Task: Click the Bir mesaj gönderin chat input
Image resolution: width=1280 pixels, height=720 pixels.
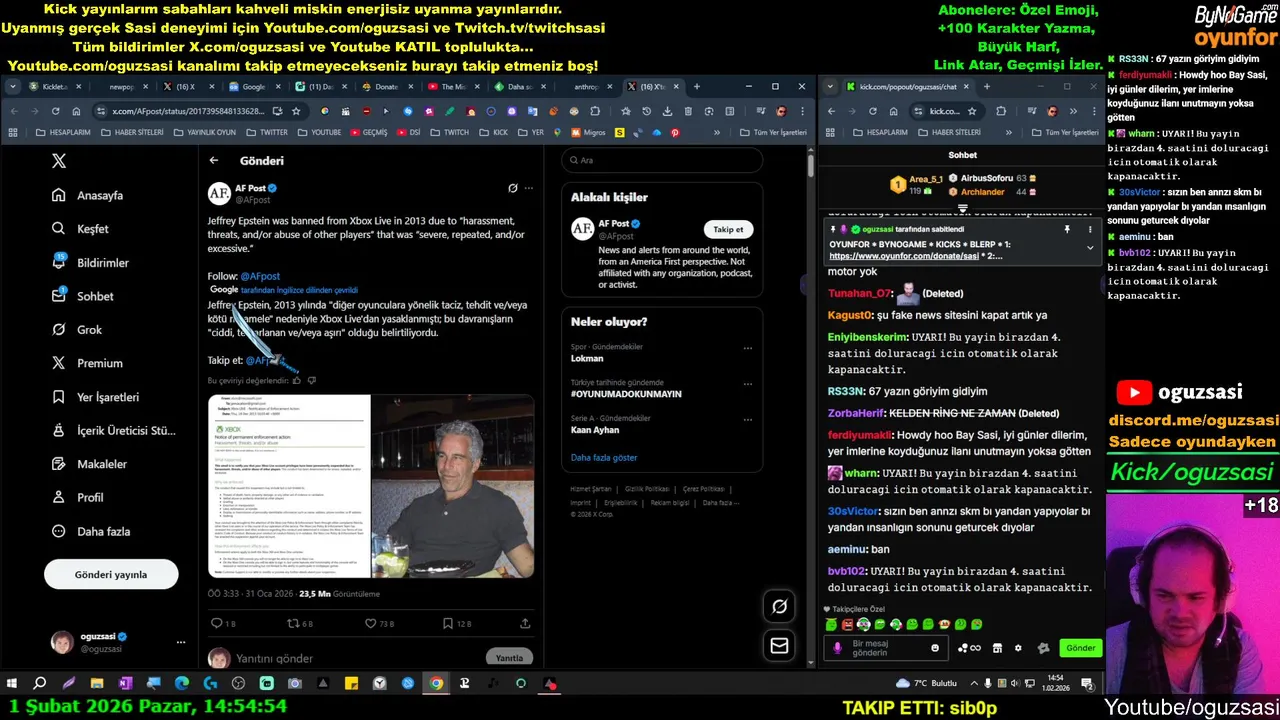Action: pos(885,648)
